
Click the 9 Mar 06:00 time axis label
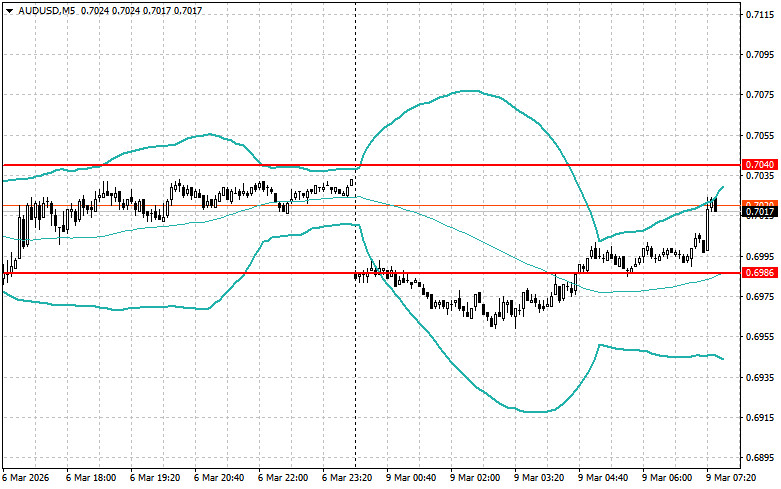point(667,478)
